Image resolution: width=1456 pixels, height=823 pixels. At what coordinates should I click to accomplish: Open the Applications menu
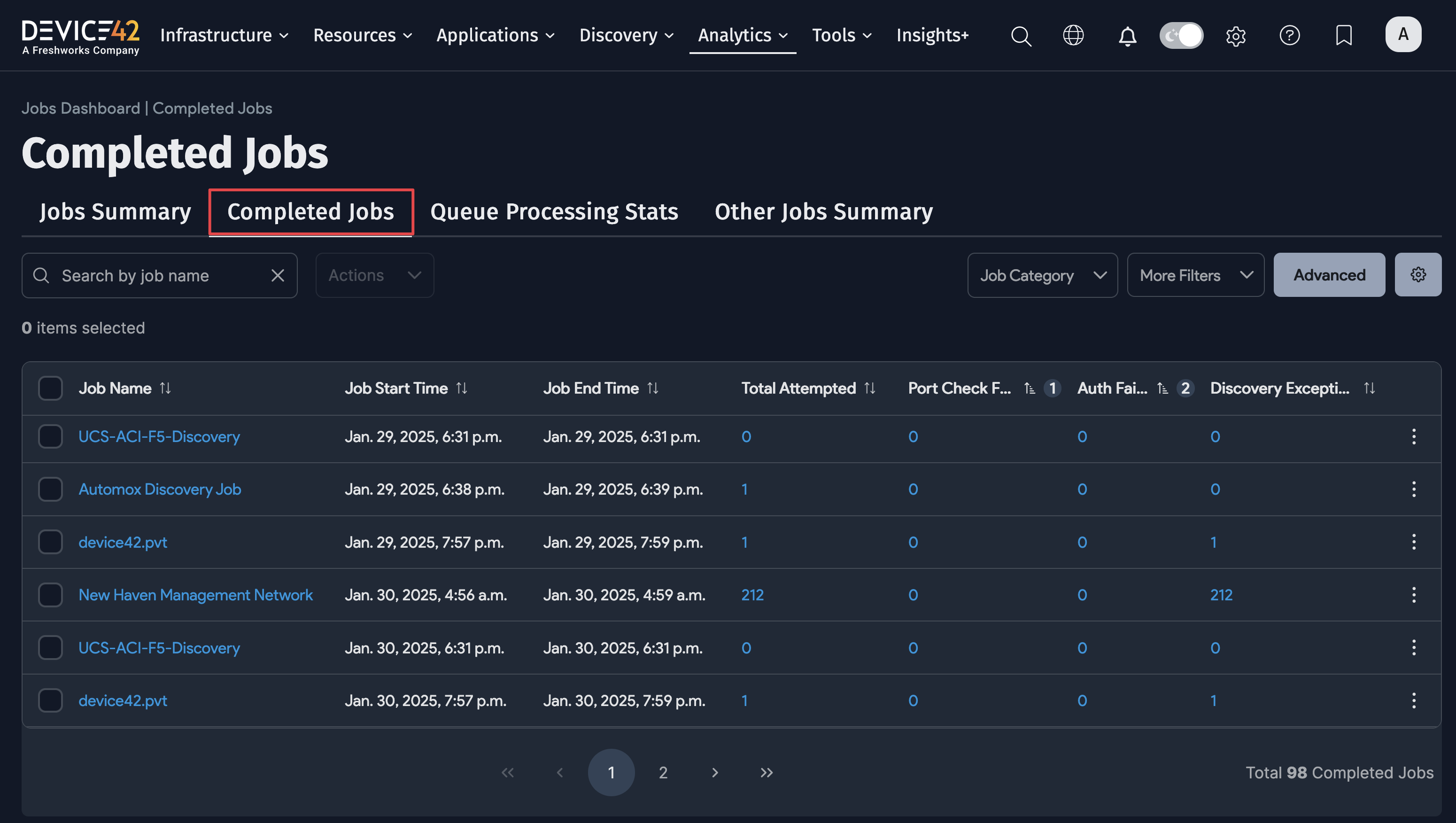pyautogui.click(x=495, y=35)
